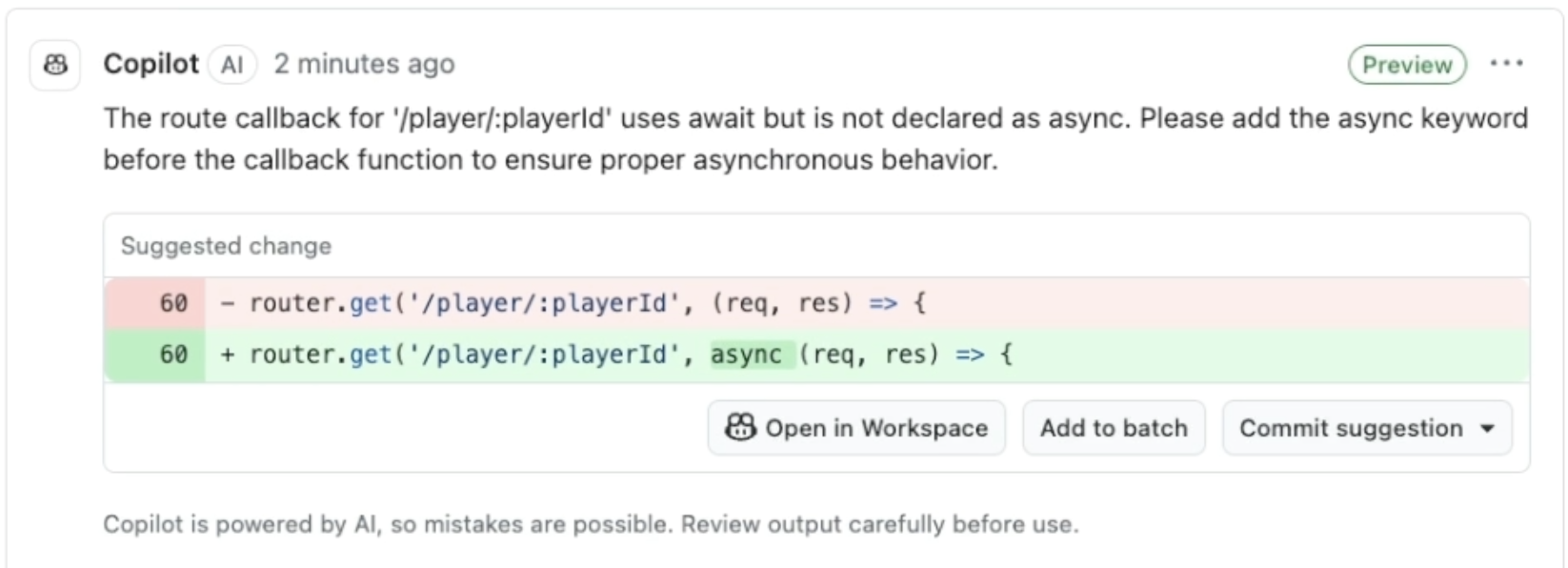Viewport: 1568px width, 568px height.
Task: Click the '2 minutes ago' timestamp
Action: [x=364, y=64]
